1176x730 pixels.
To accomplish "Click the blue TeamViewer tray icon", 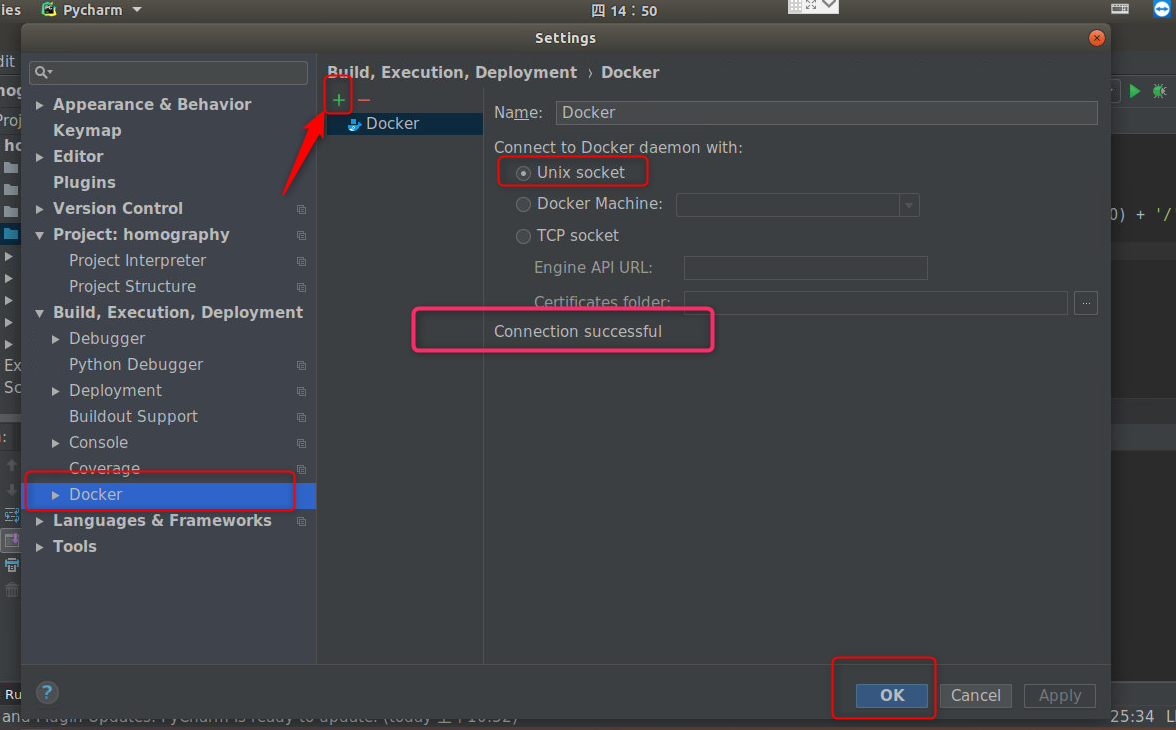I will pyautogui.click(x=1161, y=9).
